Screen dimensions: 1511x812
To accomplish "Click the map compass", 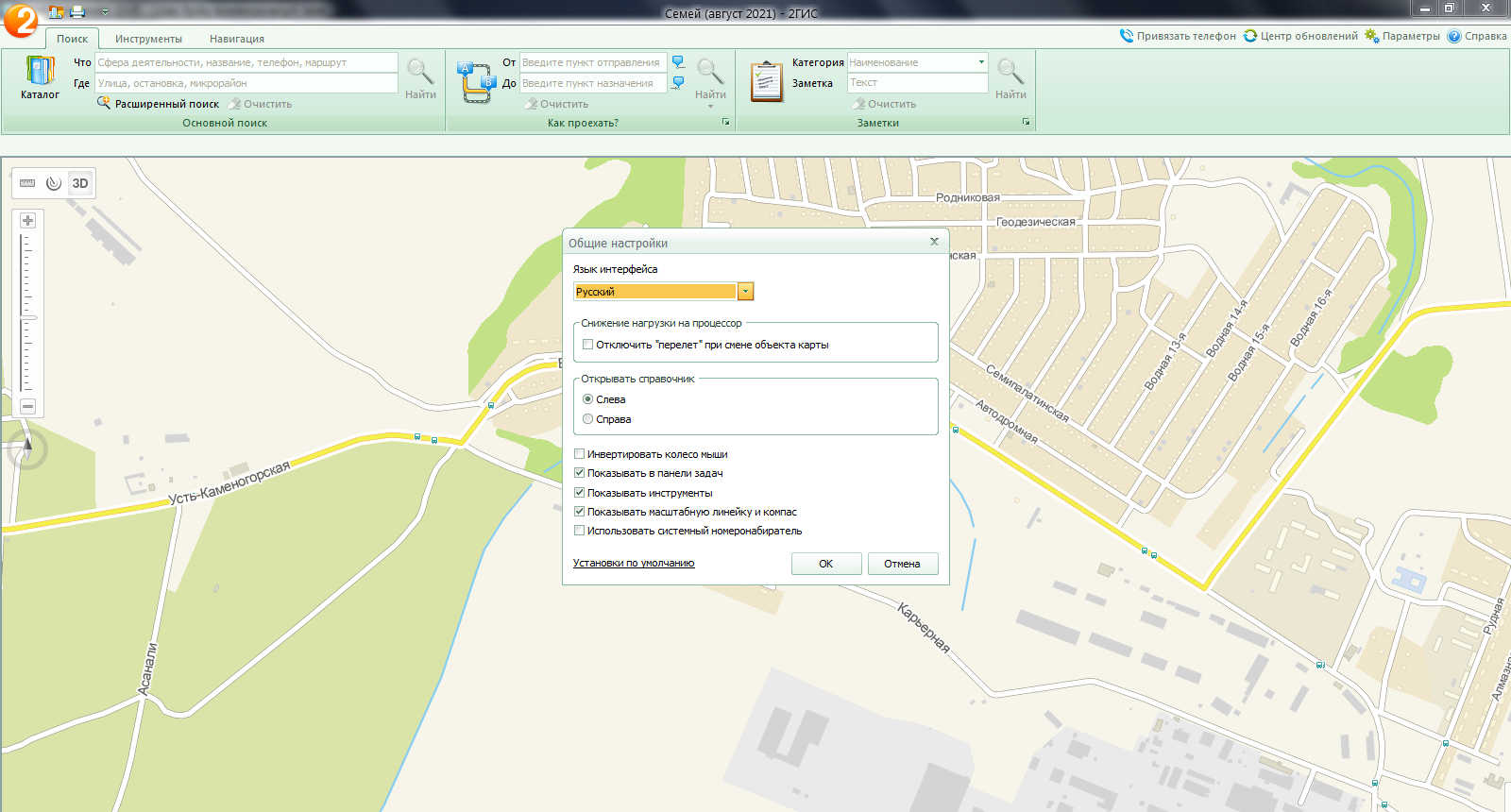I will (x=27, y=451).
